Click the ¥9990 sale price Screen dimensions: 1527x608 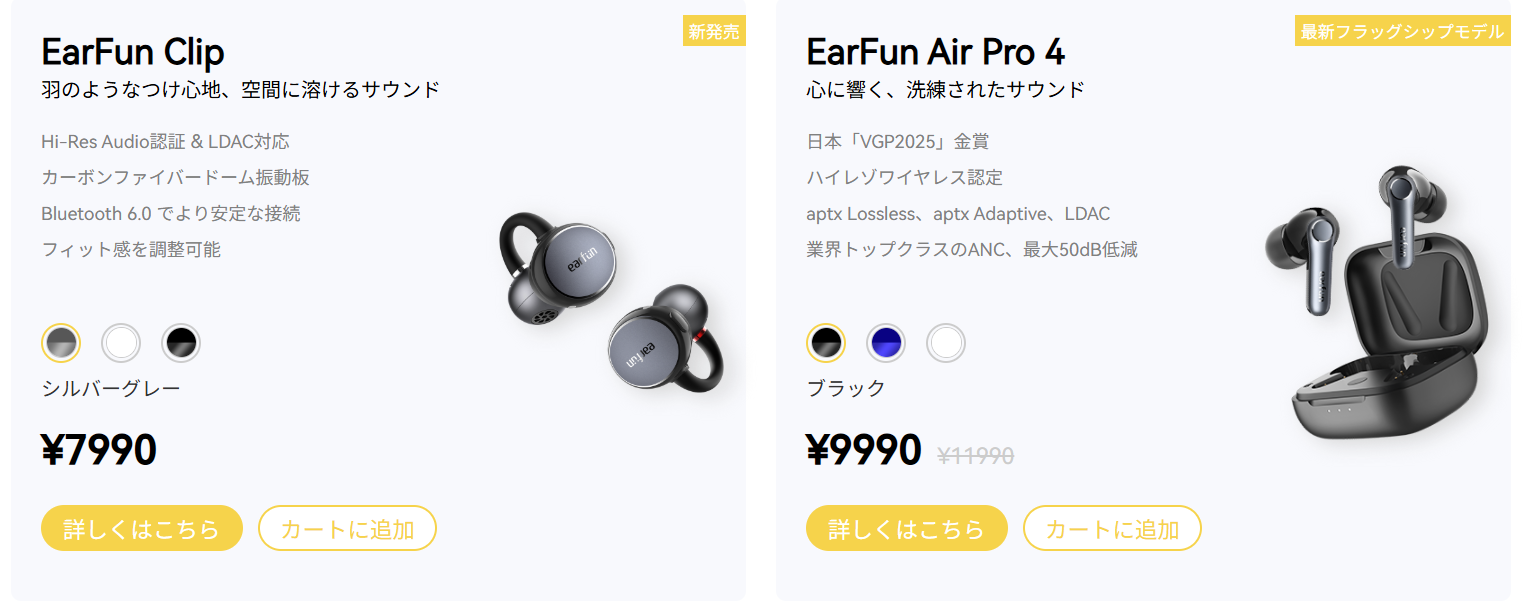click(864, 451)
